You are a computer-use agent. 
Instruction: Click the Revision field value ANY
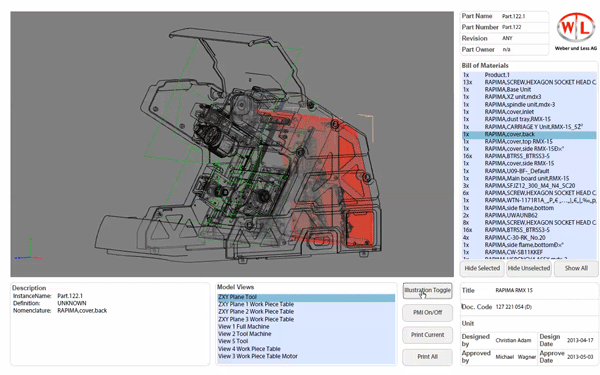507,38
